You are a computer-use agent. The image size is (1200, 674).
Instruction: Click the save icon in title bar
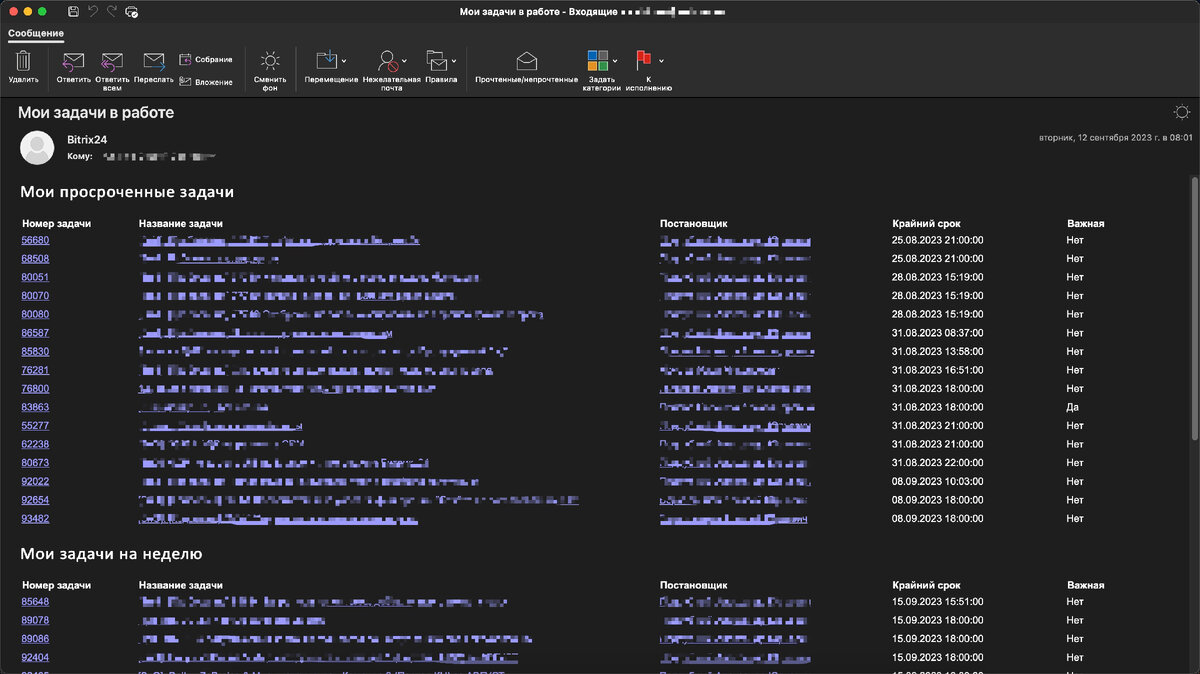(x=74, y=11)
